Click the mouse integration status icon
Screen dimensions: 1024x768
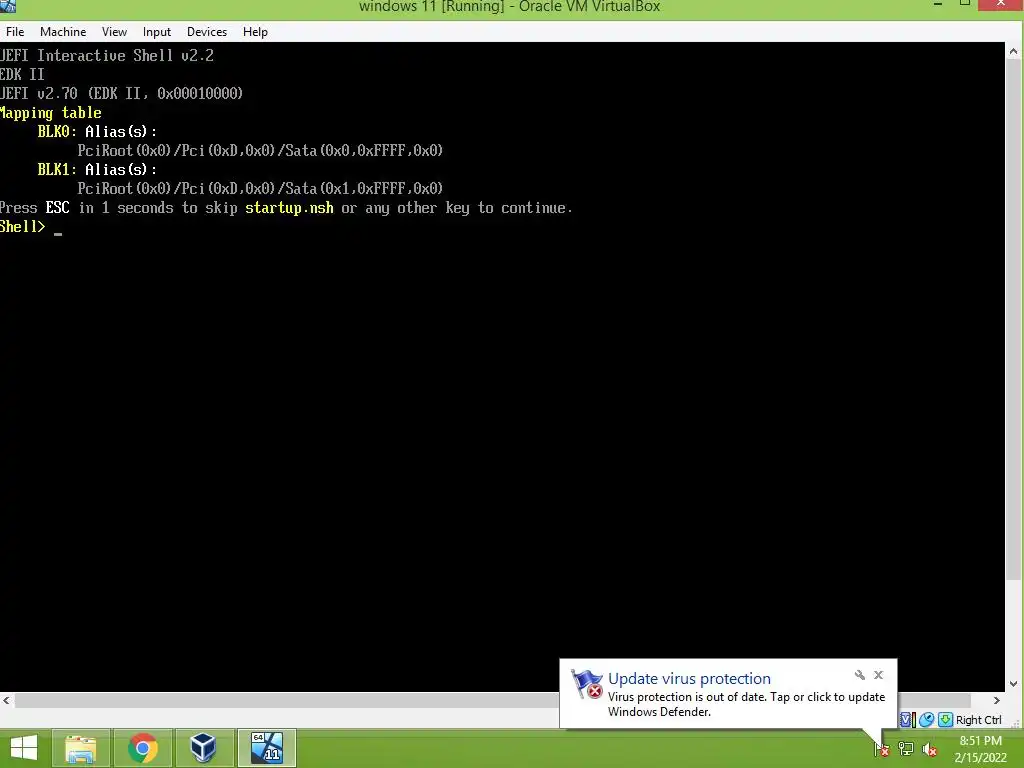[x=927, y=720]
